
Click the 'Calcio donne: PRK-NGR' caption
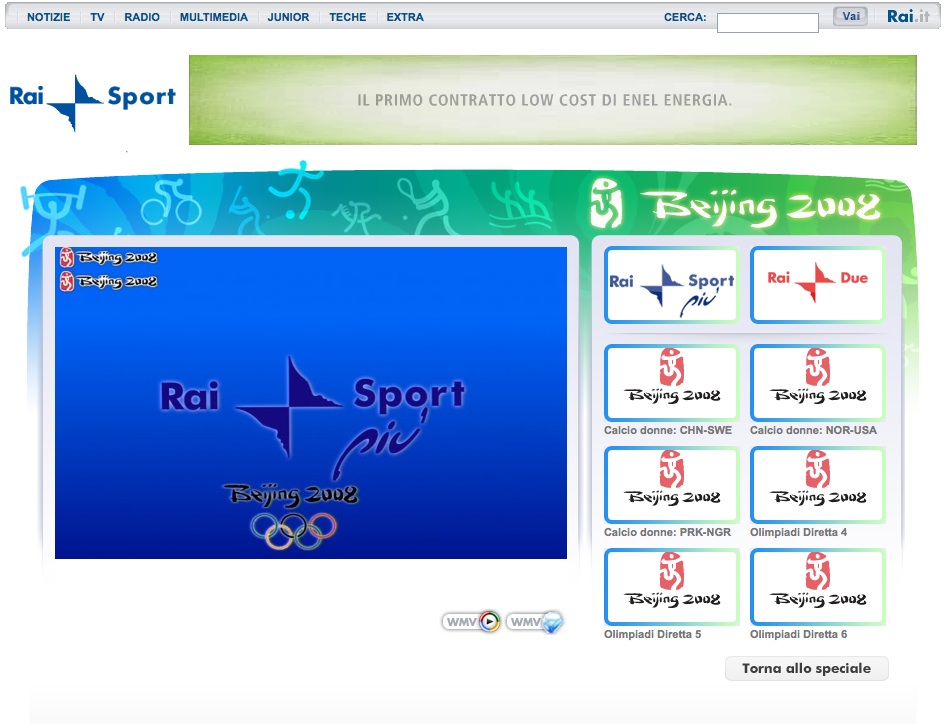click(667, 532)
